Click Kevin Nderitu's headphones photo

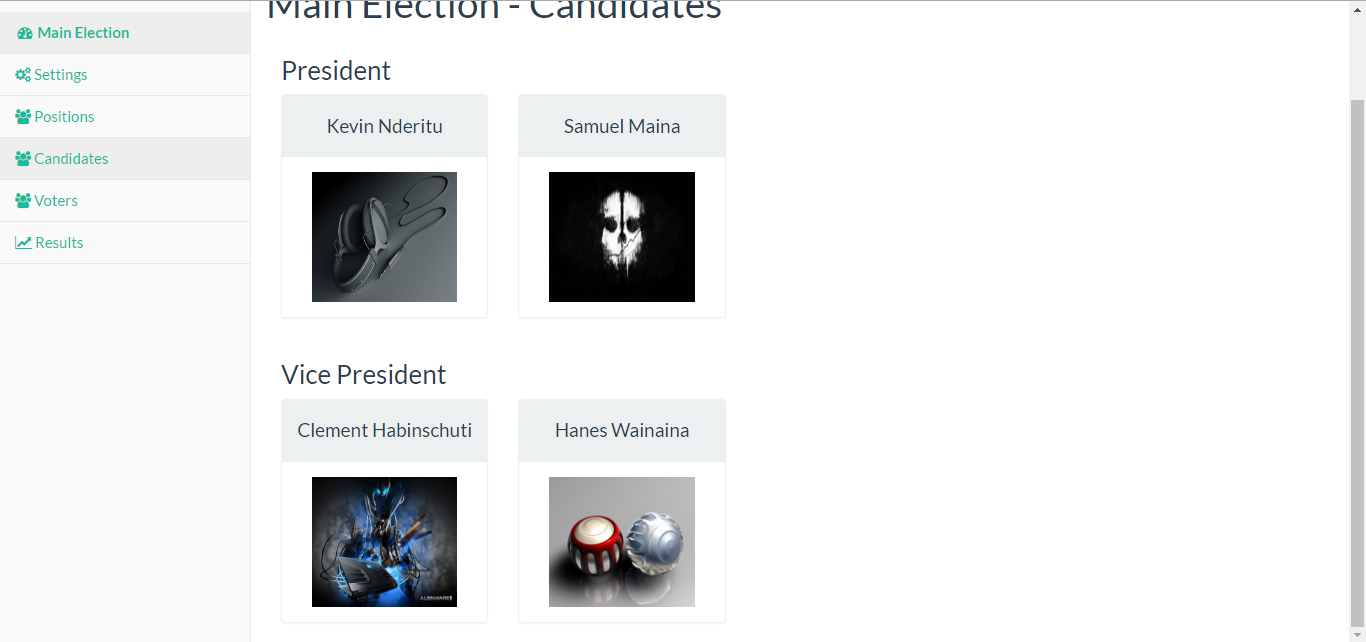click(x=384, y=237)
